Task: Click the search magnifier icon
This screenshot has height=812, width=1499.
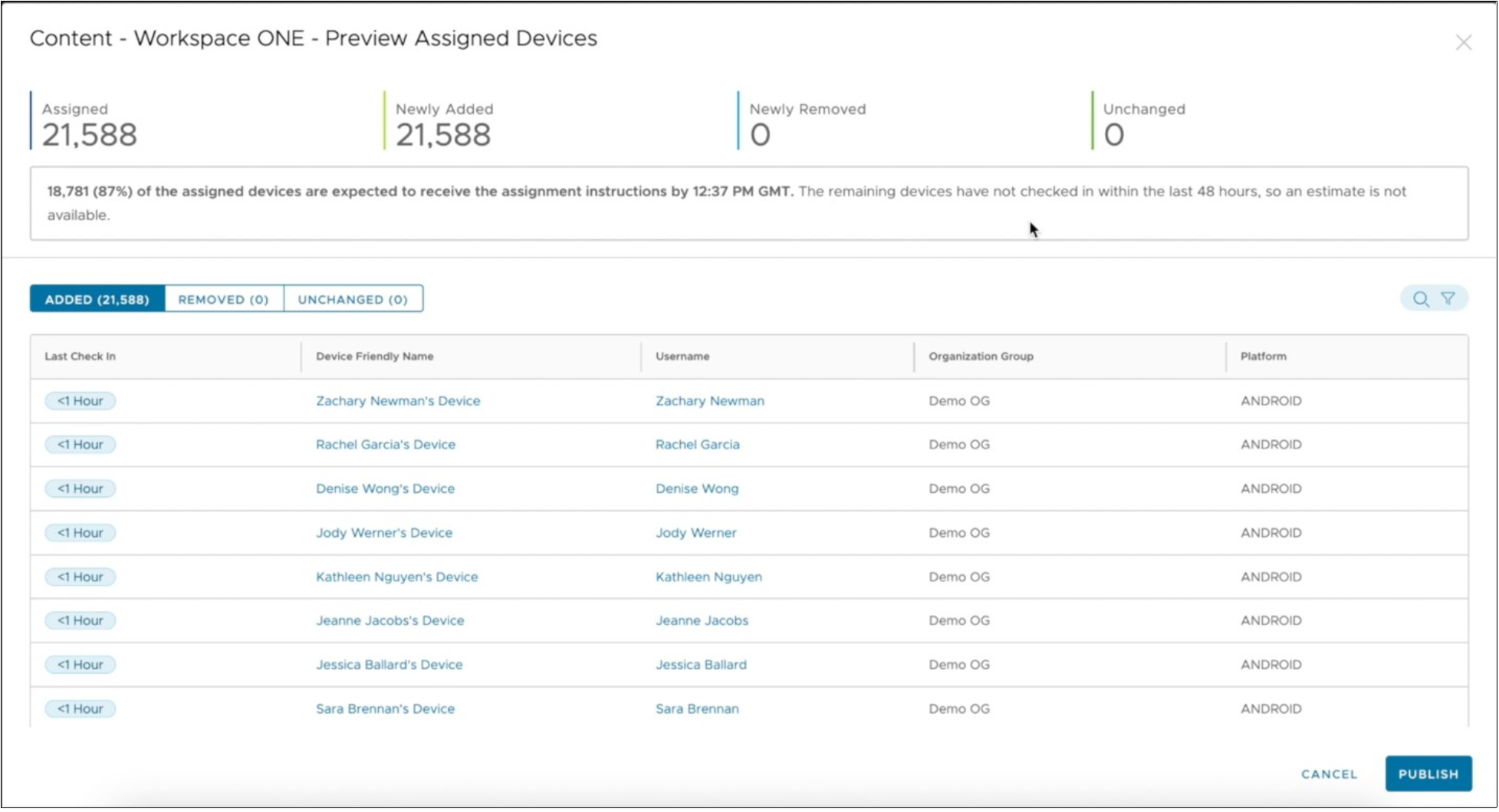Action: tap(1420, 299)
